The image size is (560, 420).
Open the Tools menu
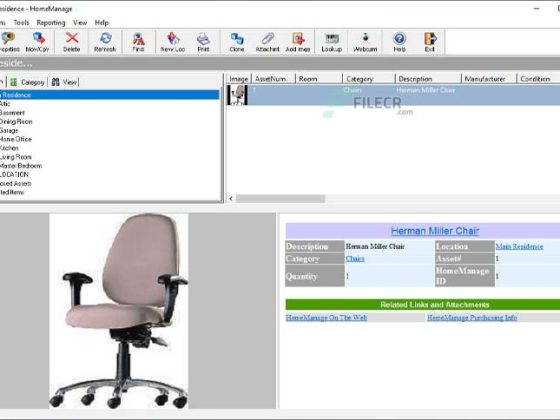click(x=21, y=22)
